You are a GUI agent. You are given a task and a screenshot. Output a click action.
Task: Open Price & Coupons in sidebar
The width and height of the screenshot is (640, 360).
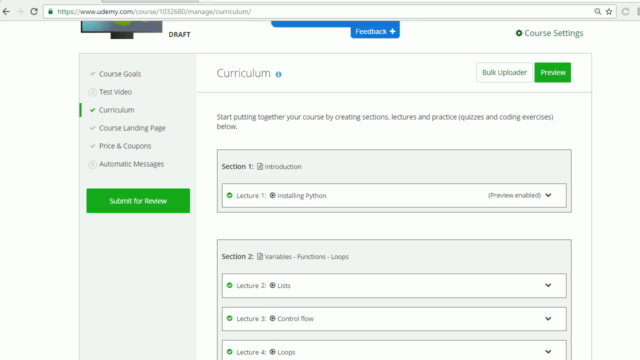(x=125, y=146)
